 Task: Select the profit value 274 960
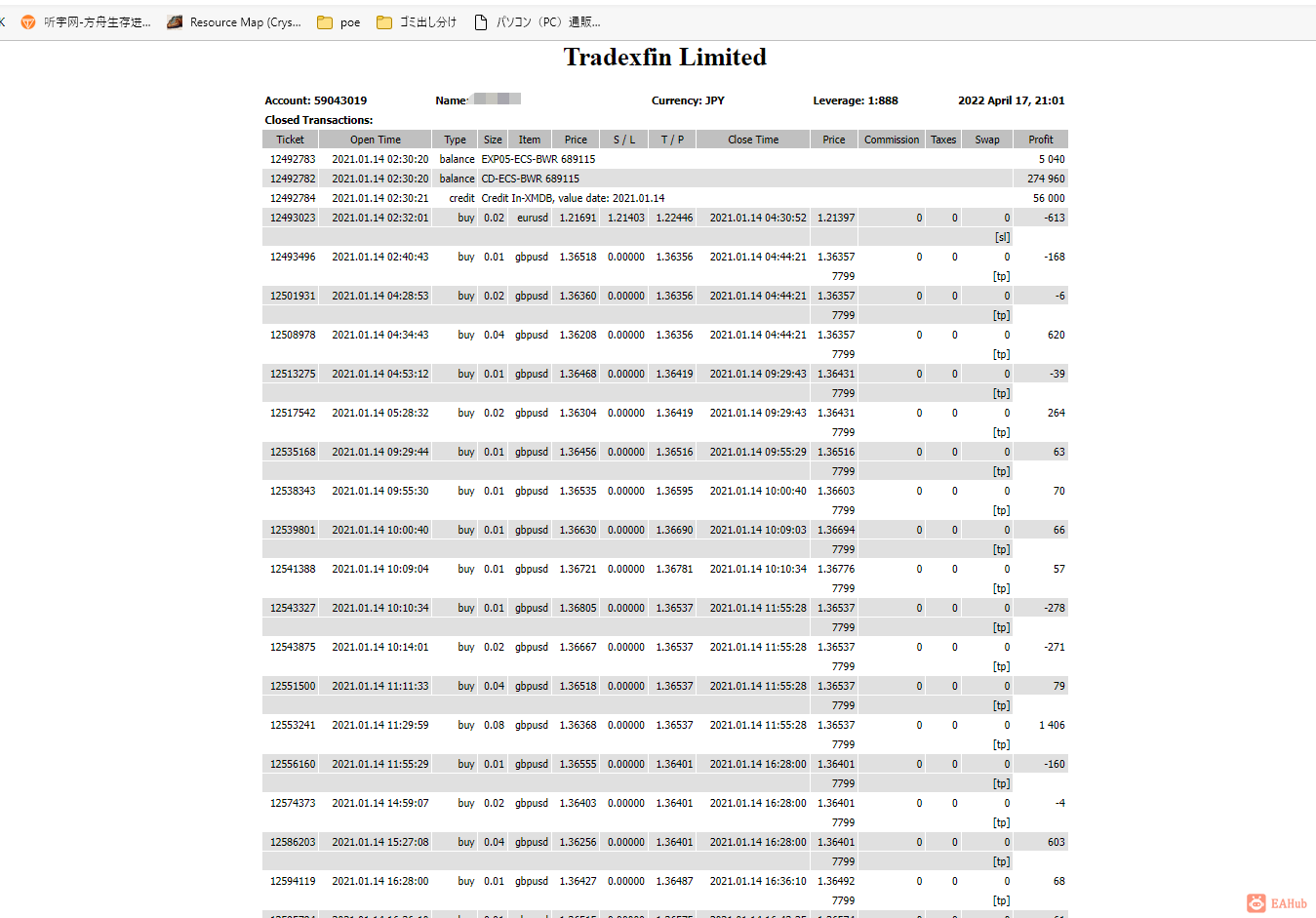1046,179
